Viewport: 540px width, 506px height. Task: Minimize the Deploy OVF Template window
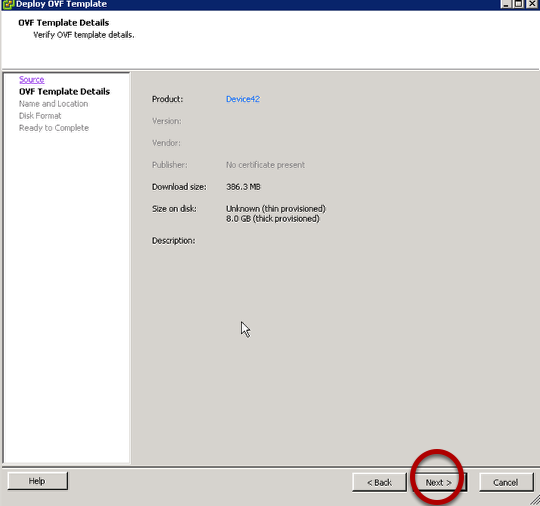click(506, 4)
